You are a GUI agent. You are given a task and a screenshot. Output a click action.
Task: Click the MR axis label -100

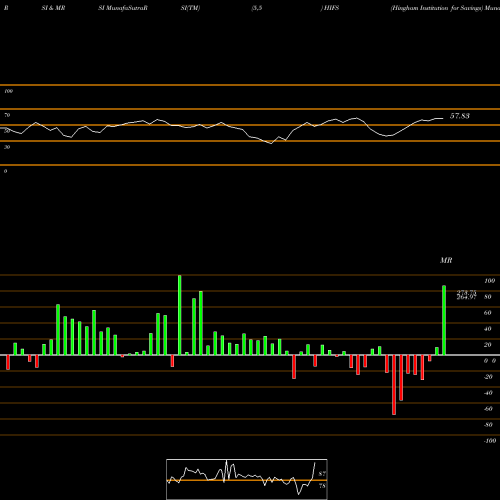(x=490, y=441)
